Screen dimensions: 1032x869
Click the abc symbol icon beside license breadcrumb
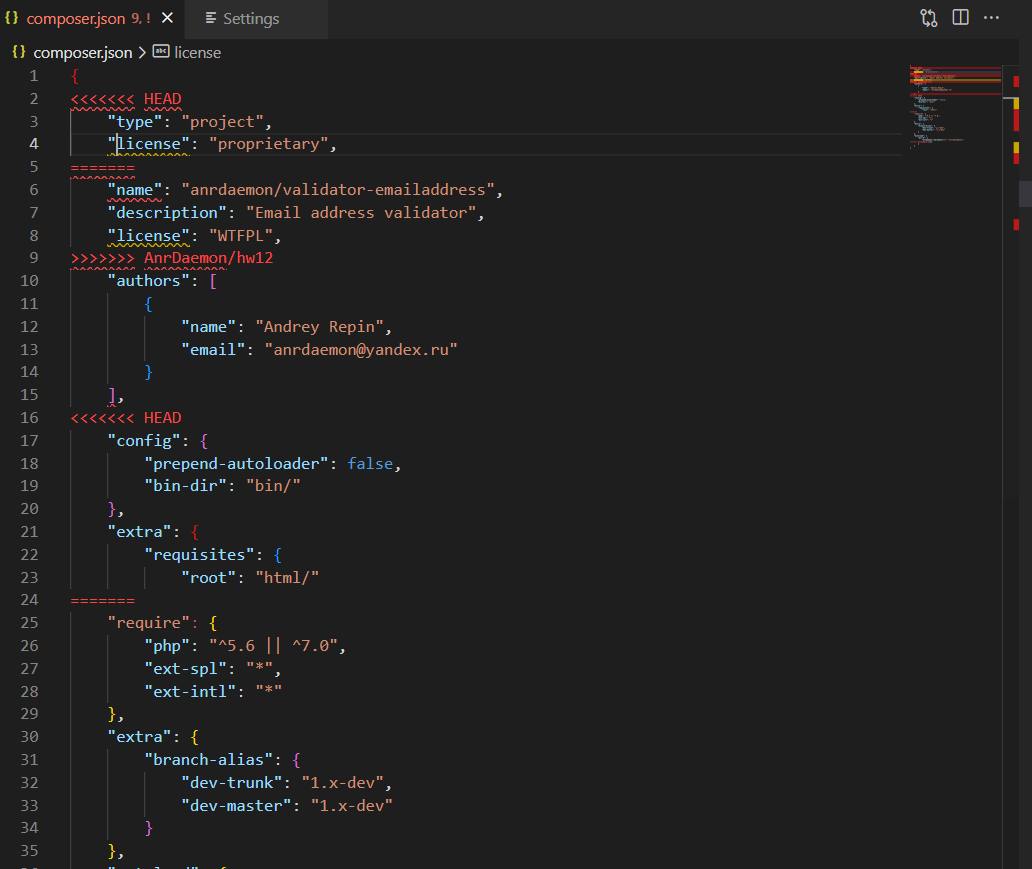click(x=161, y=52)
